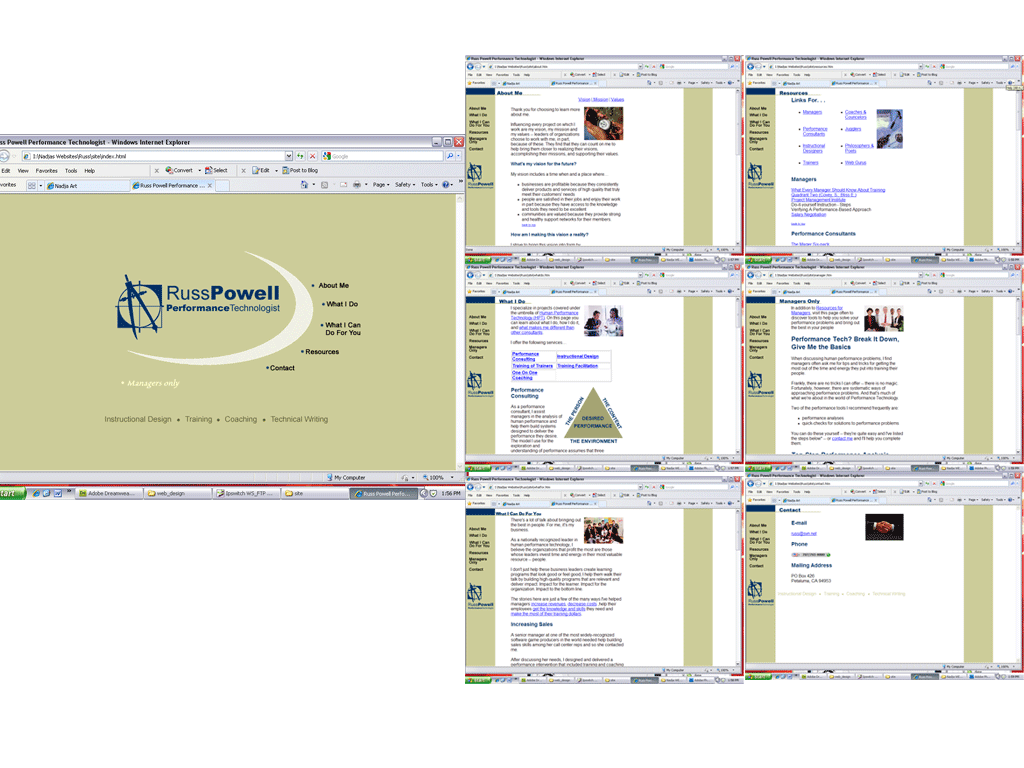Close the Convert toolbar with its X
1024x768 pixels.
point(157,170)
